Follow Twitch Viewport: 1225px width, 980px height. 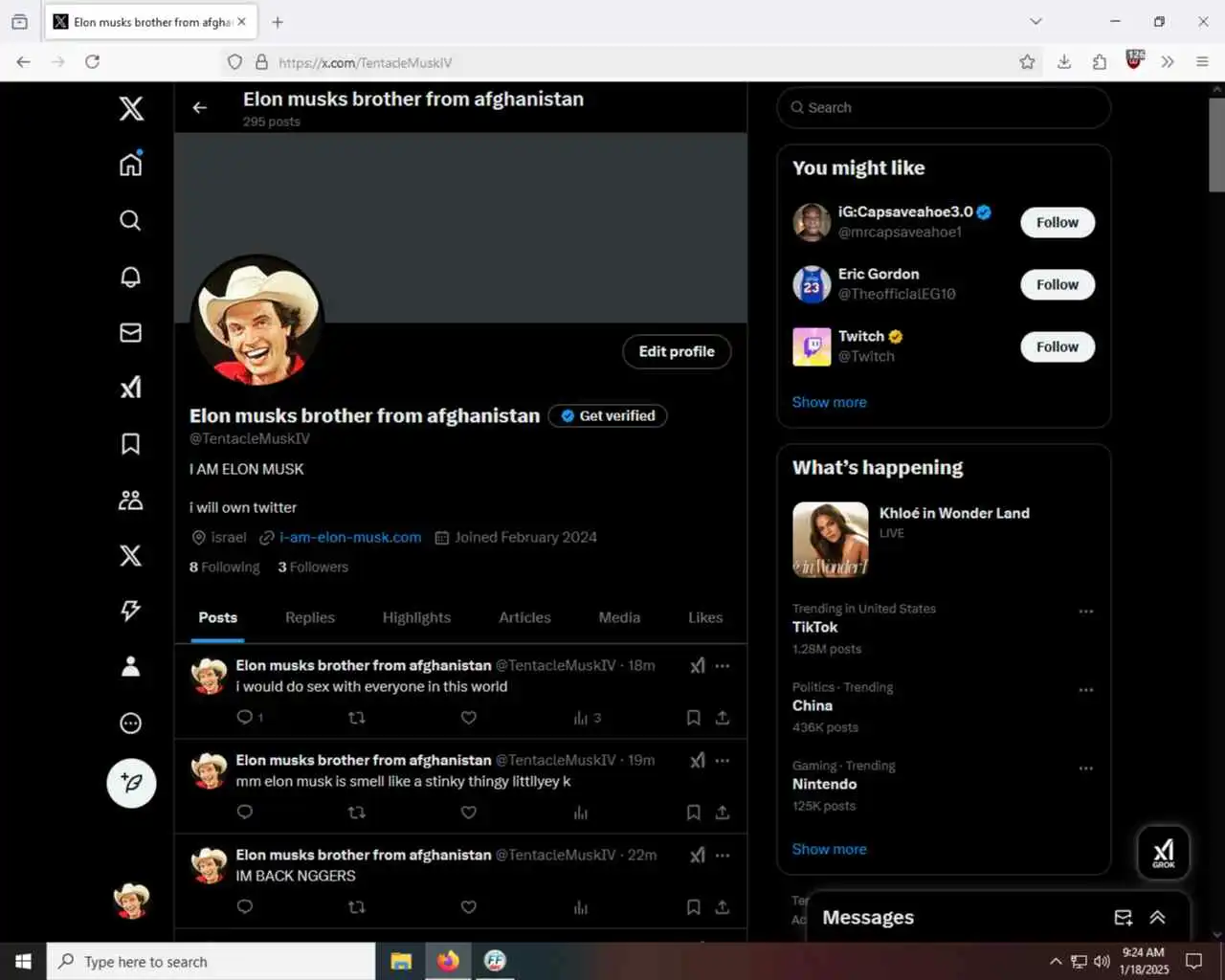1058,346
